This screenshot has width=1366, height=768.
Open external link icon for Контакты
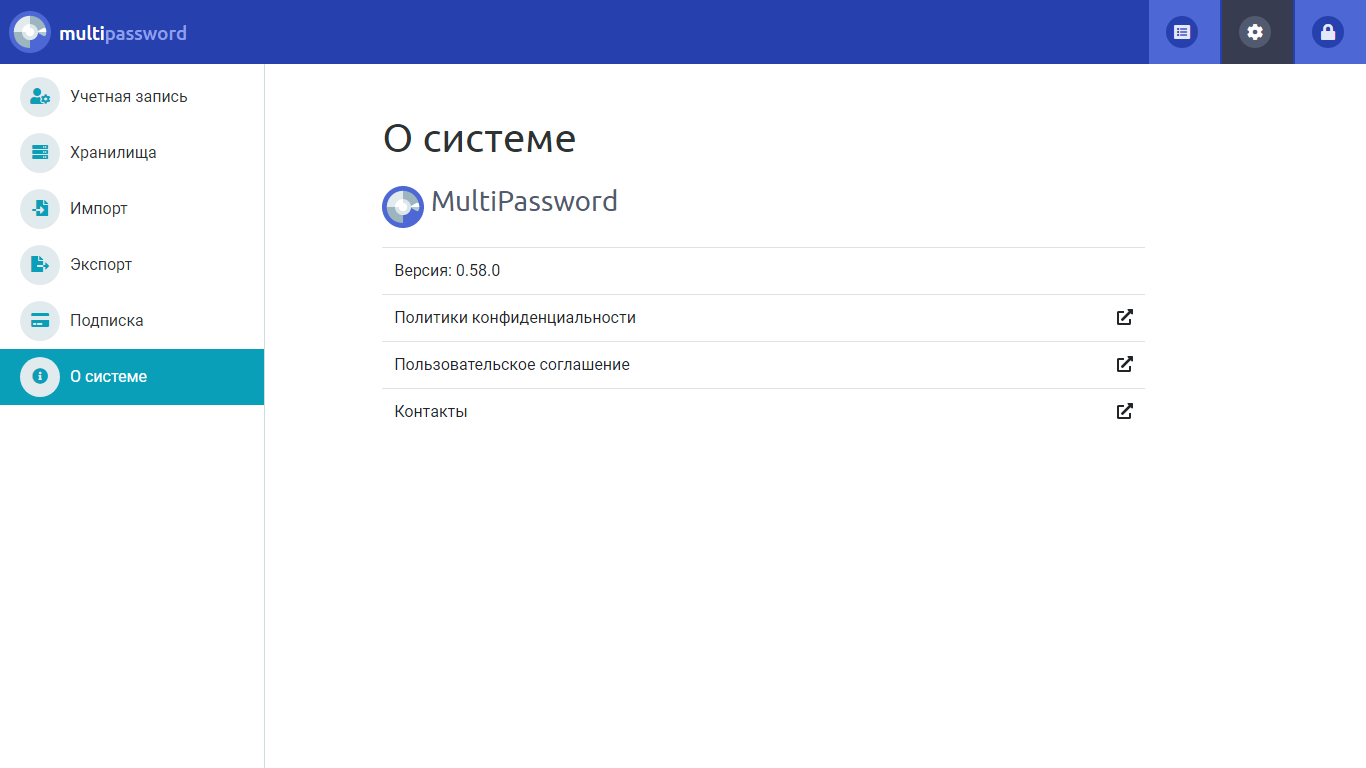pos(1125,411)
